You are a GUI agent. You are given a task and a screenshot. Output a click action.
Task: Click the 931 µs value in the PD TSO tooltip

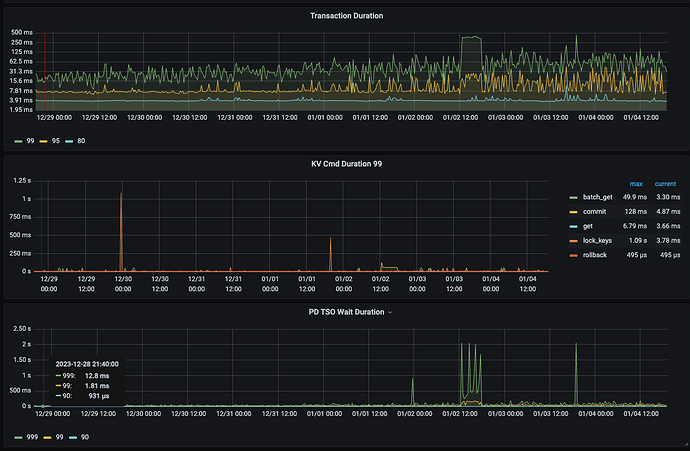point(99,396)
